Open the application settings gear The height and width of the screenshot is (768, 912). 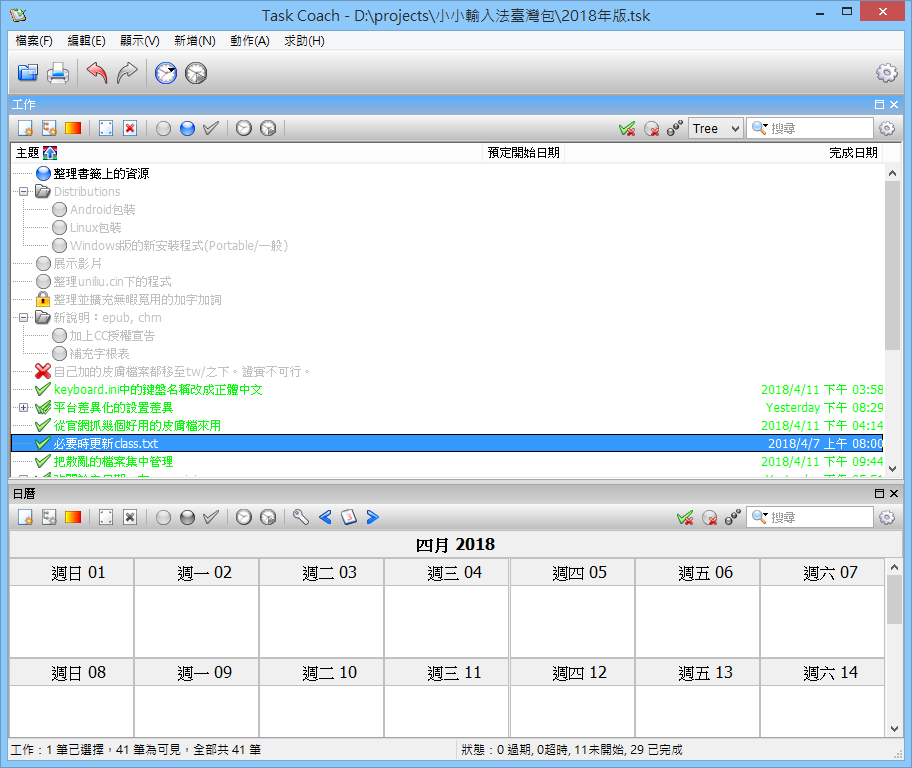pyautogui.click(x=886, y=72)
